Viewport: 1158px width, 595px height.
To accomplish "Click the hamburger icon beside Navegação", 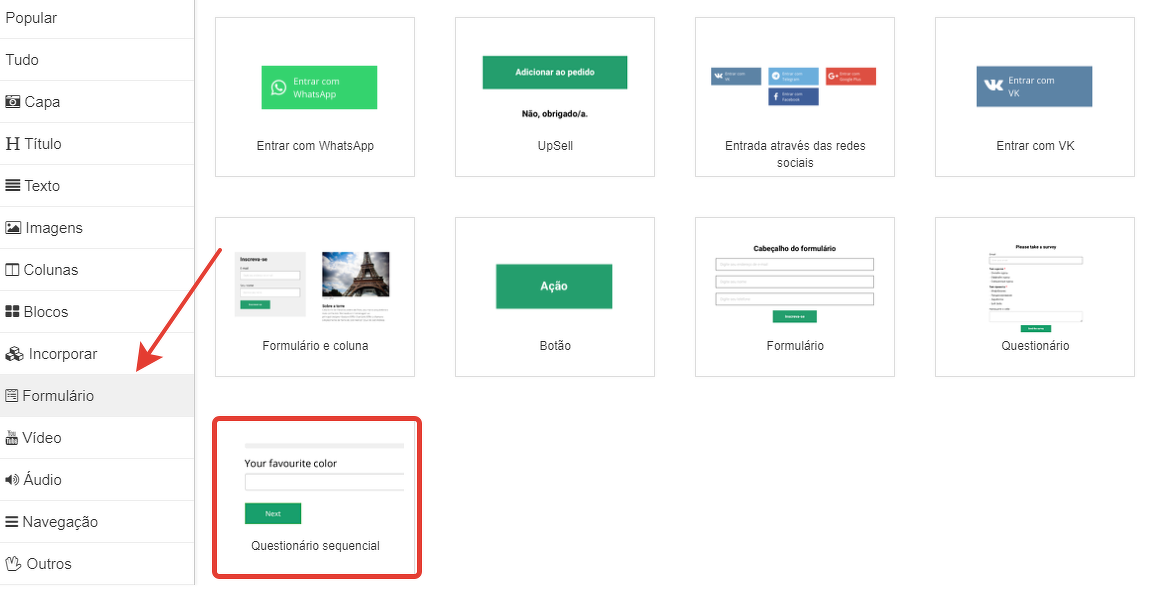I will pos(12,522).
